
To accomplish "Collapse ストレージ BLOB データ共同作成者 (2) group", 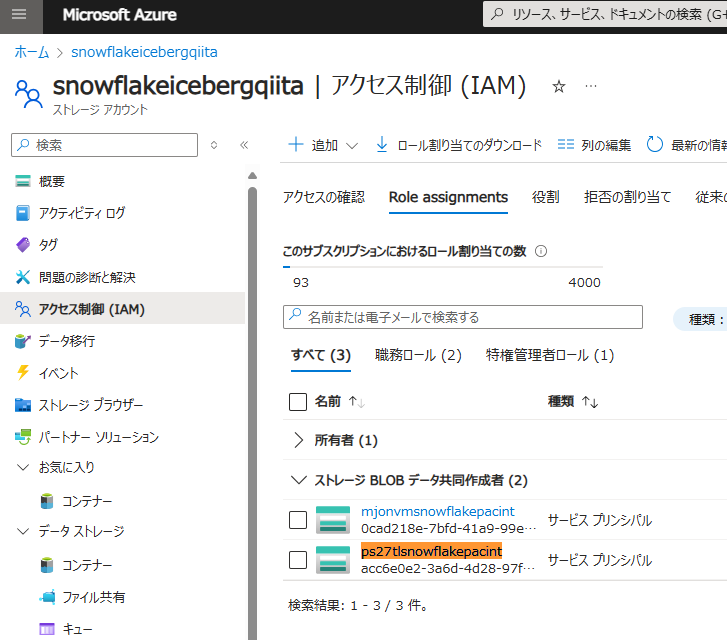I will 299,480.
